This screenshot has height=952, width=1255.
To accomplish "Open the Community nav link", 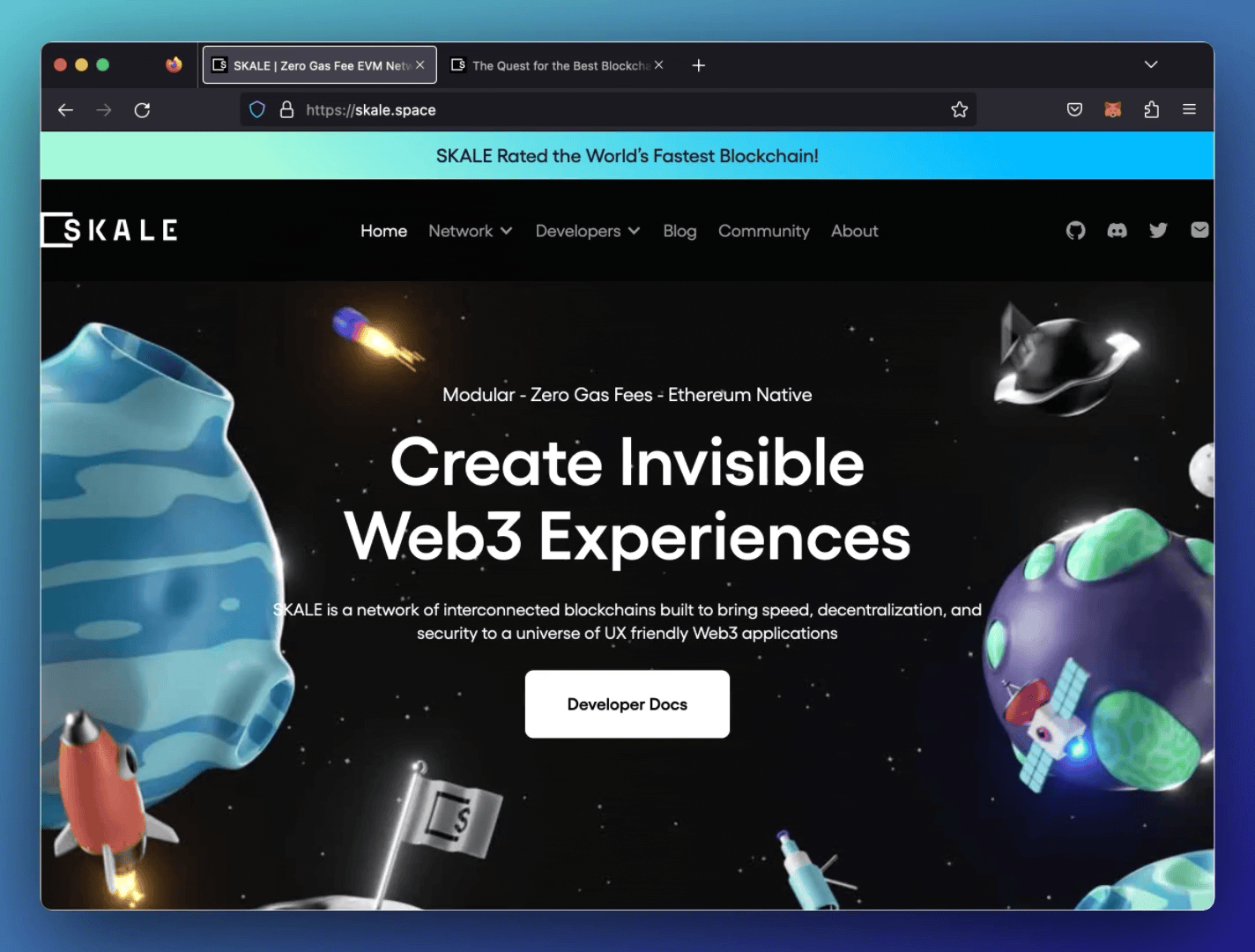I will [764, 231].
